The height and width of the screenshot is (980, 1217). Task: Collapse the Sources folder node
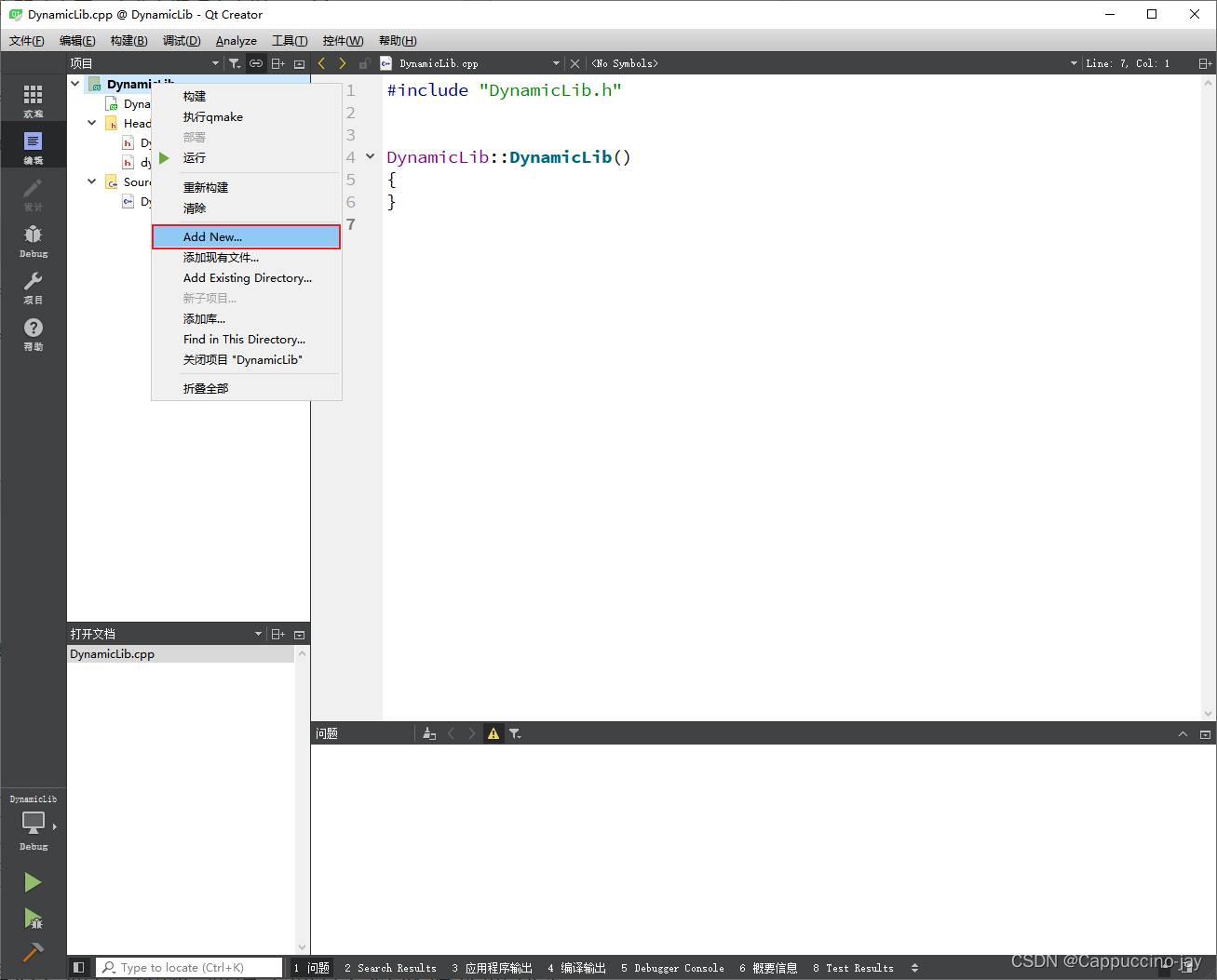(x=92, y=181)
